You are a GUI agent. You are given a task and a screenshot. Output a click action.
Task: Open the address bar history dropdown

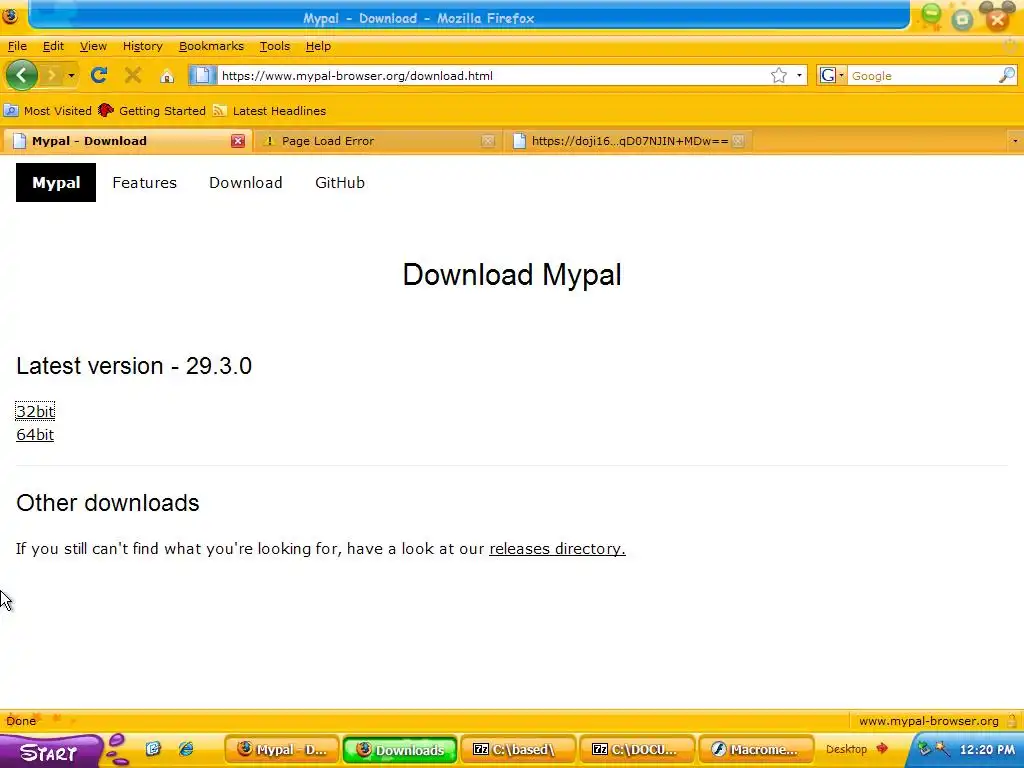pos(799,76)
